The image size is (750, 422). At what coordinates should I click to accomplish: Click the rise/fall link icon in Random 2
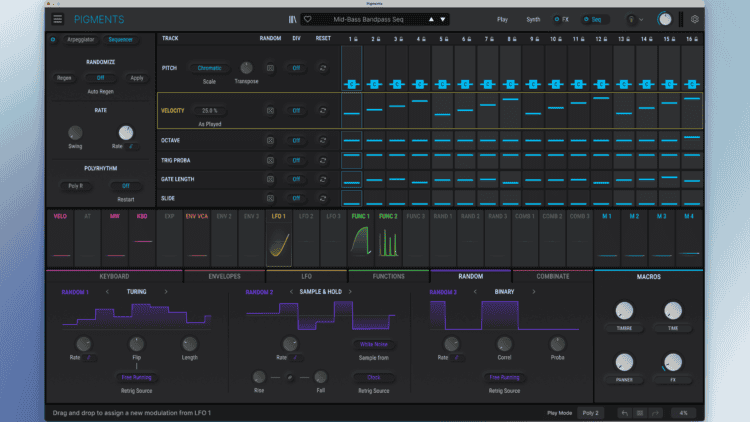tap(289, 378)
